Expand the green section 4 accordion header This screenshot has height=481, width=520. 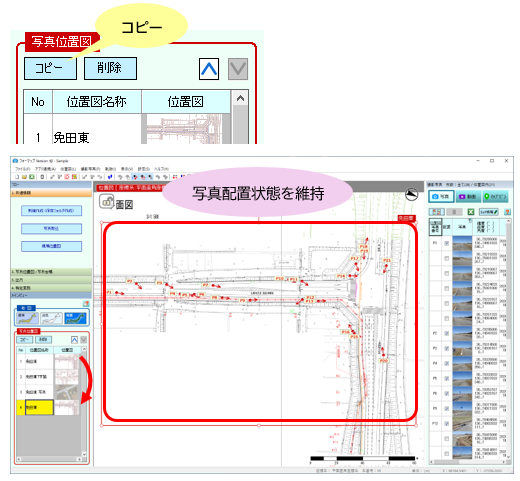[51, 288]
